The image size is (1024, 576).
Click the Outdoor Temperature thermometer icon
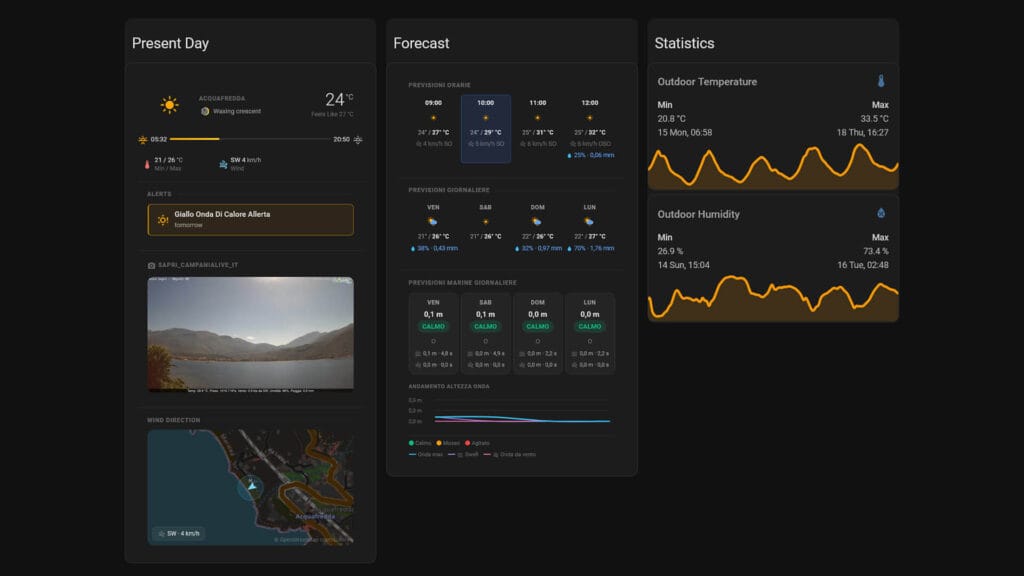[x=881, y=82]
